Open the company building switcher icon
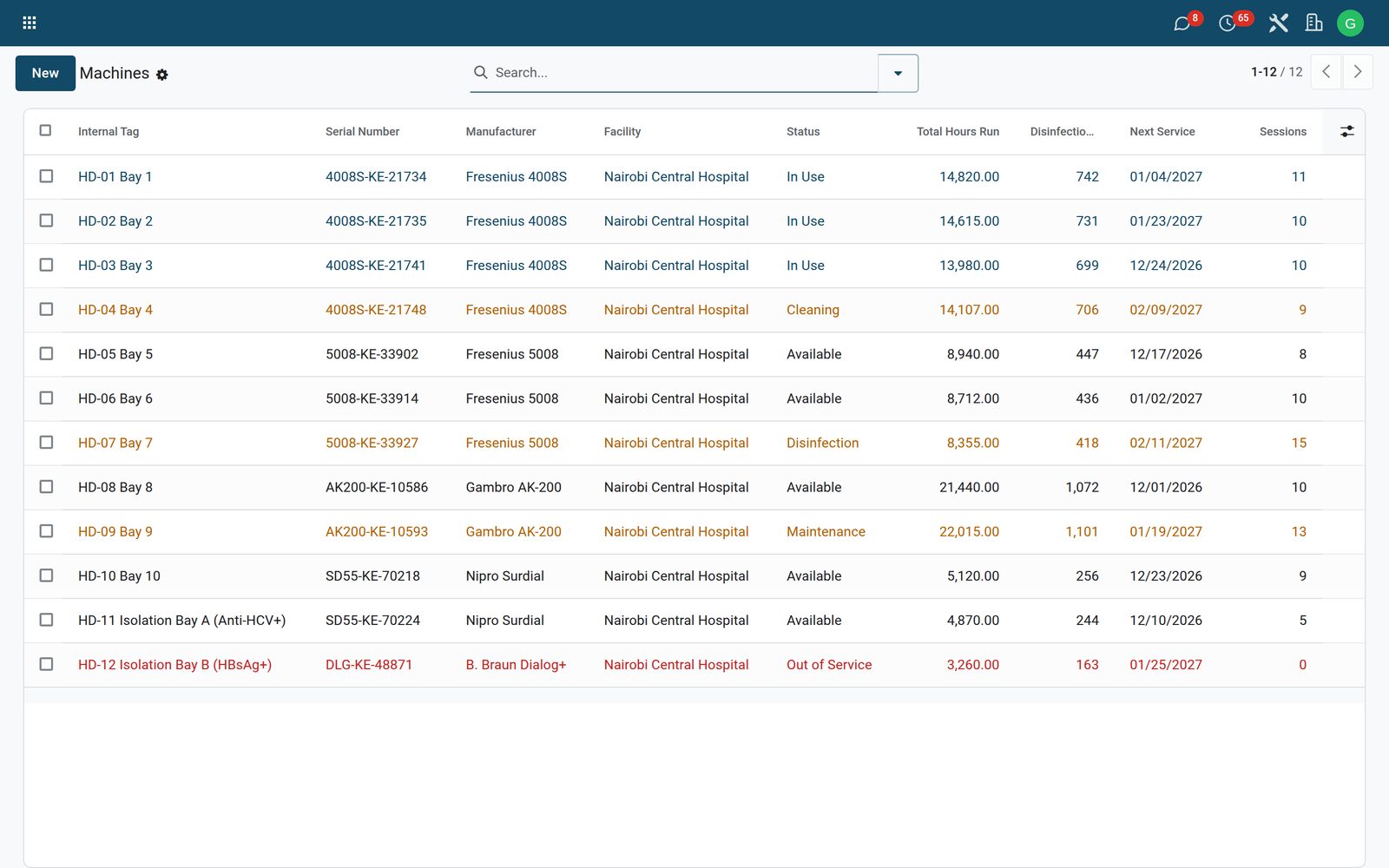 coord(1314,23)
